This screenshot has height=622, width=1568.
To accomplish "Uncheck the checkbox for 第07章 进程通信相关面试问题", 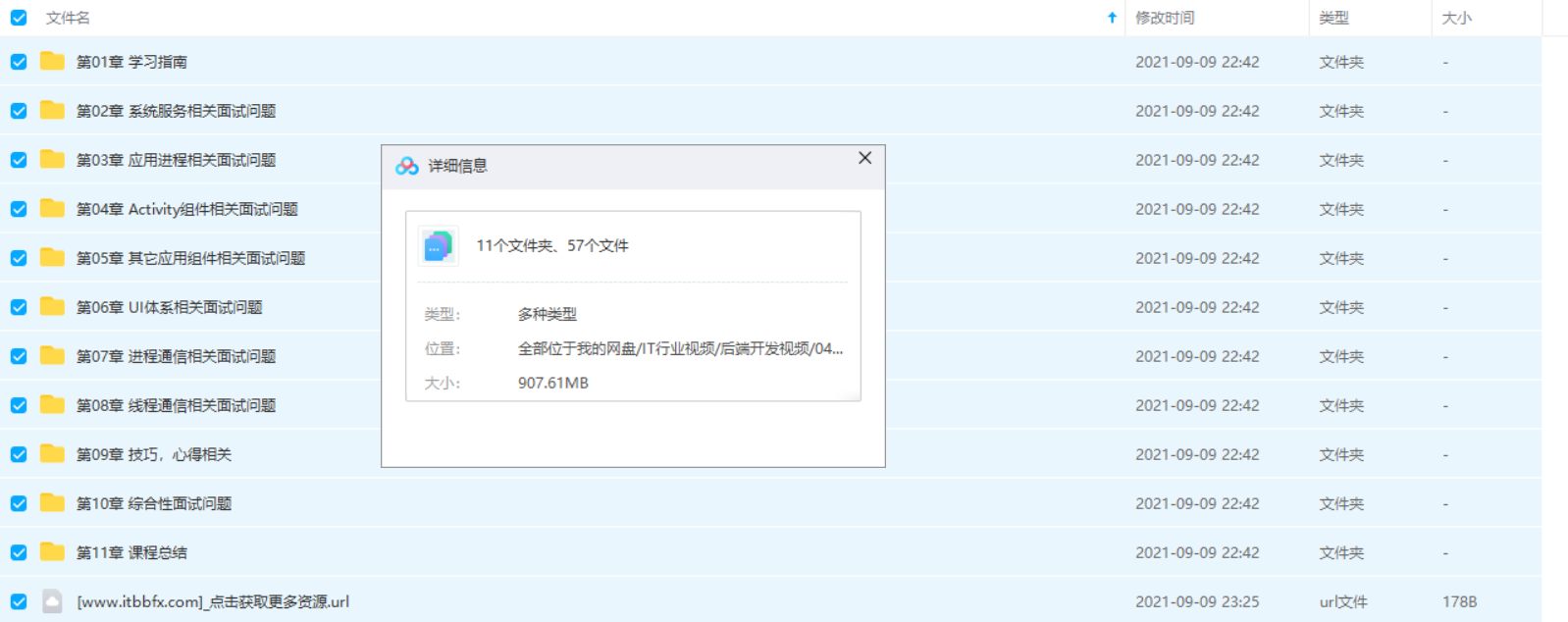I will [x=19, y=356].
